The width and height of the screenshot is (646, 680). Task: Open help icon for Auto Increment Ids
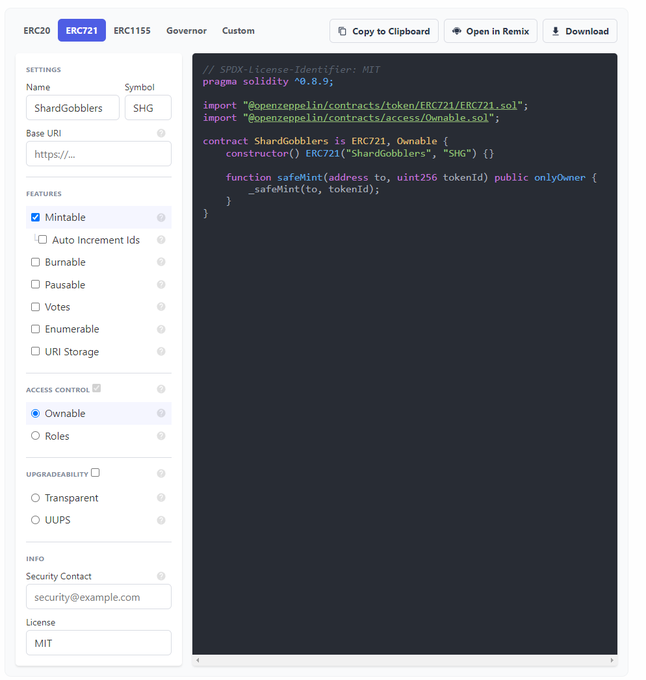[x=161, y=240]
